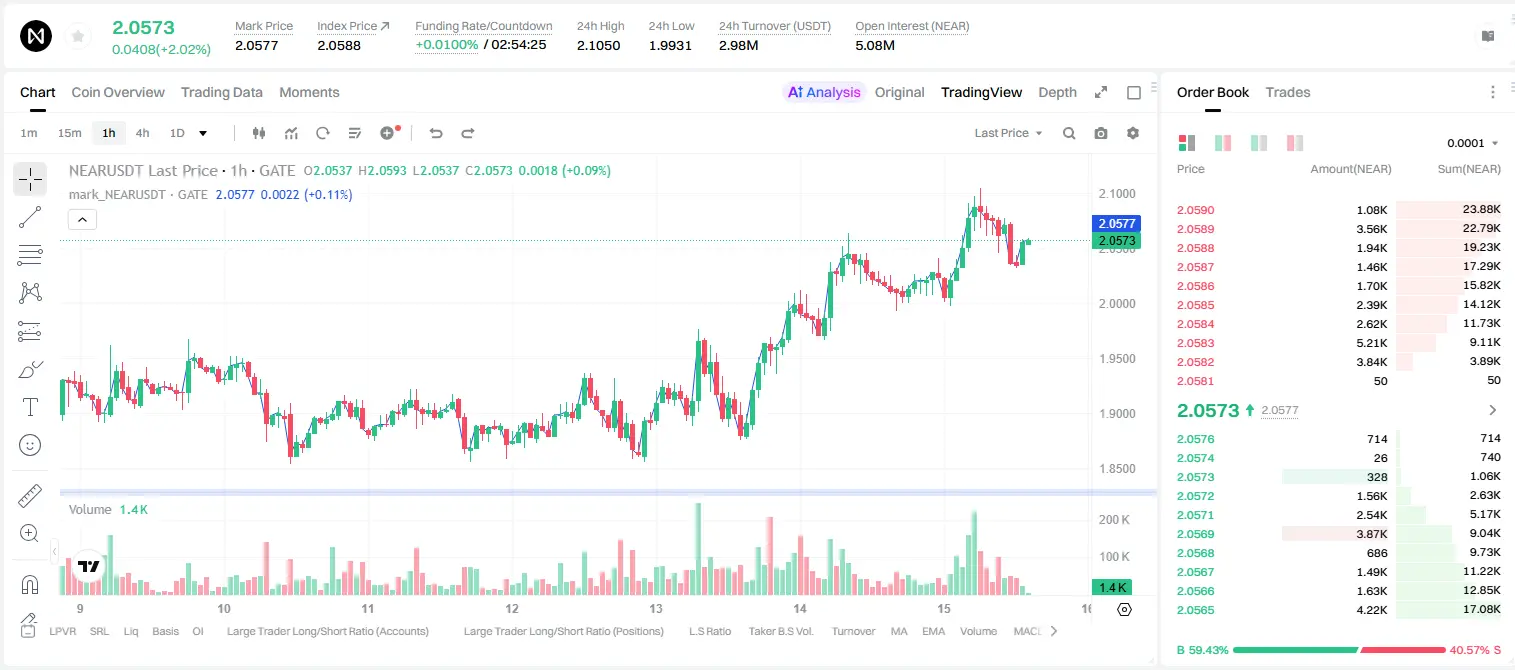Viewport: 1515px width, 670px height.
Task: Click the chart search magnifier icon
Action: point(1069,133)
